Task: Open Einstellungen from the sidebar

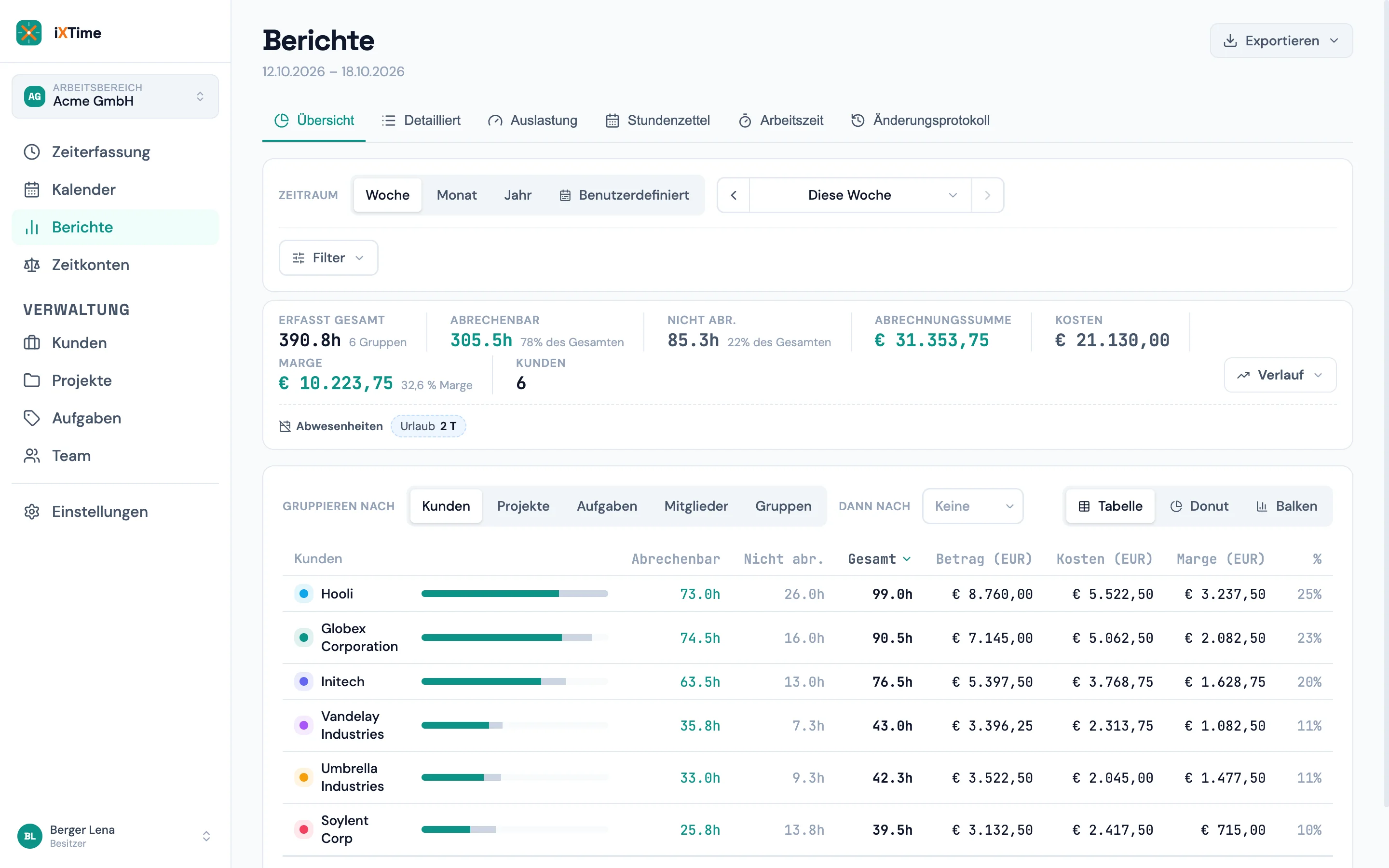Action: point(115,512)
